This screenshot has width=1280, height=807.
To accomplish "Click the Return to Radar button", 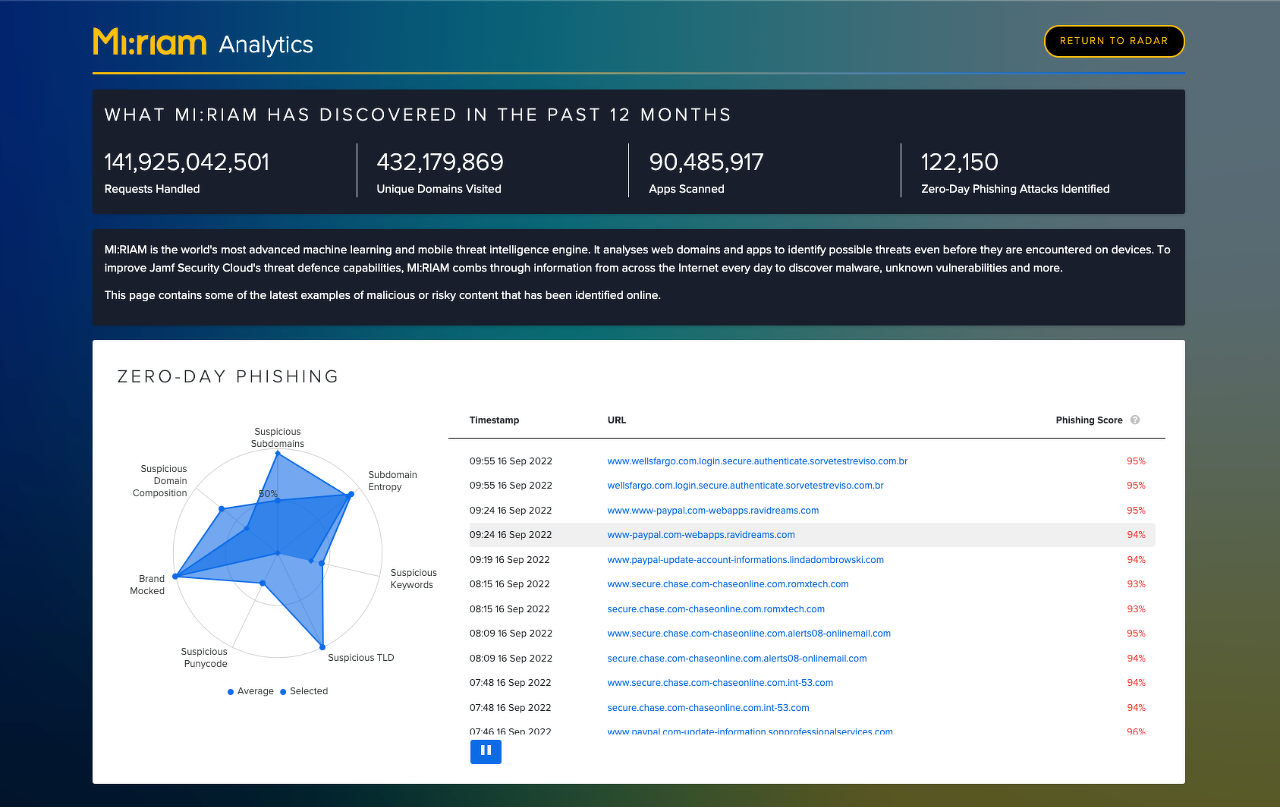I will tap(1114, 41).
